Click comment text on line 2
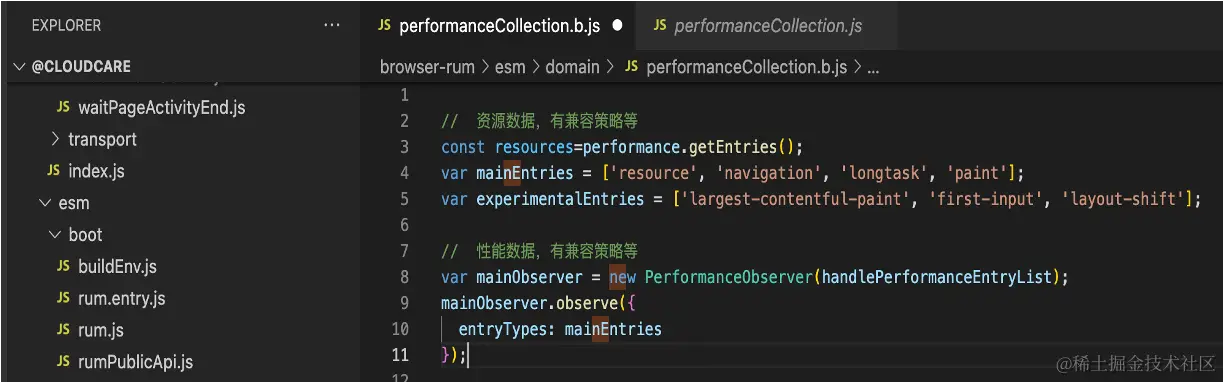This screenshot has height=382, width=1224. (x=539, y=121)
